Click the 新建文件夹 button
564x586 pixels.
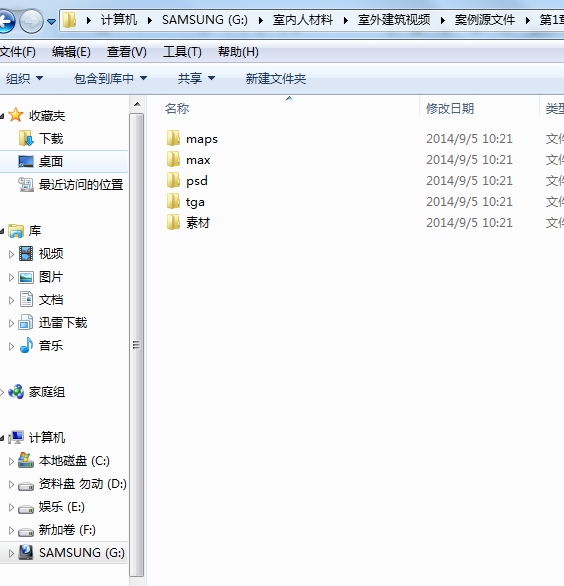pos(276,78)
